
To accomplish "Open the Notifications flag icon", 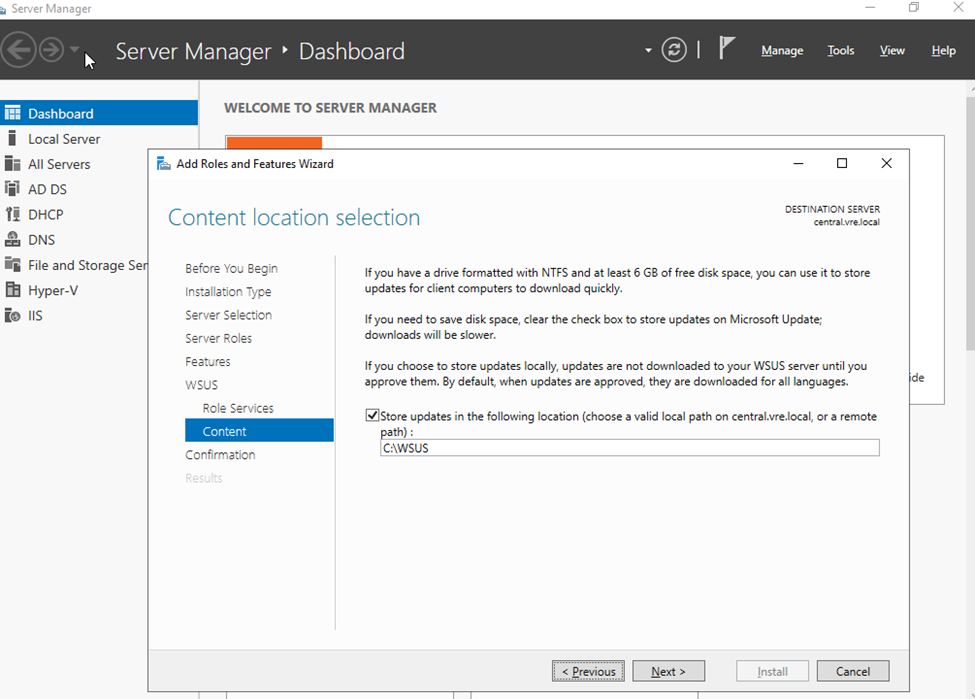I will click(x=727, y=49).
